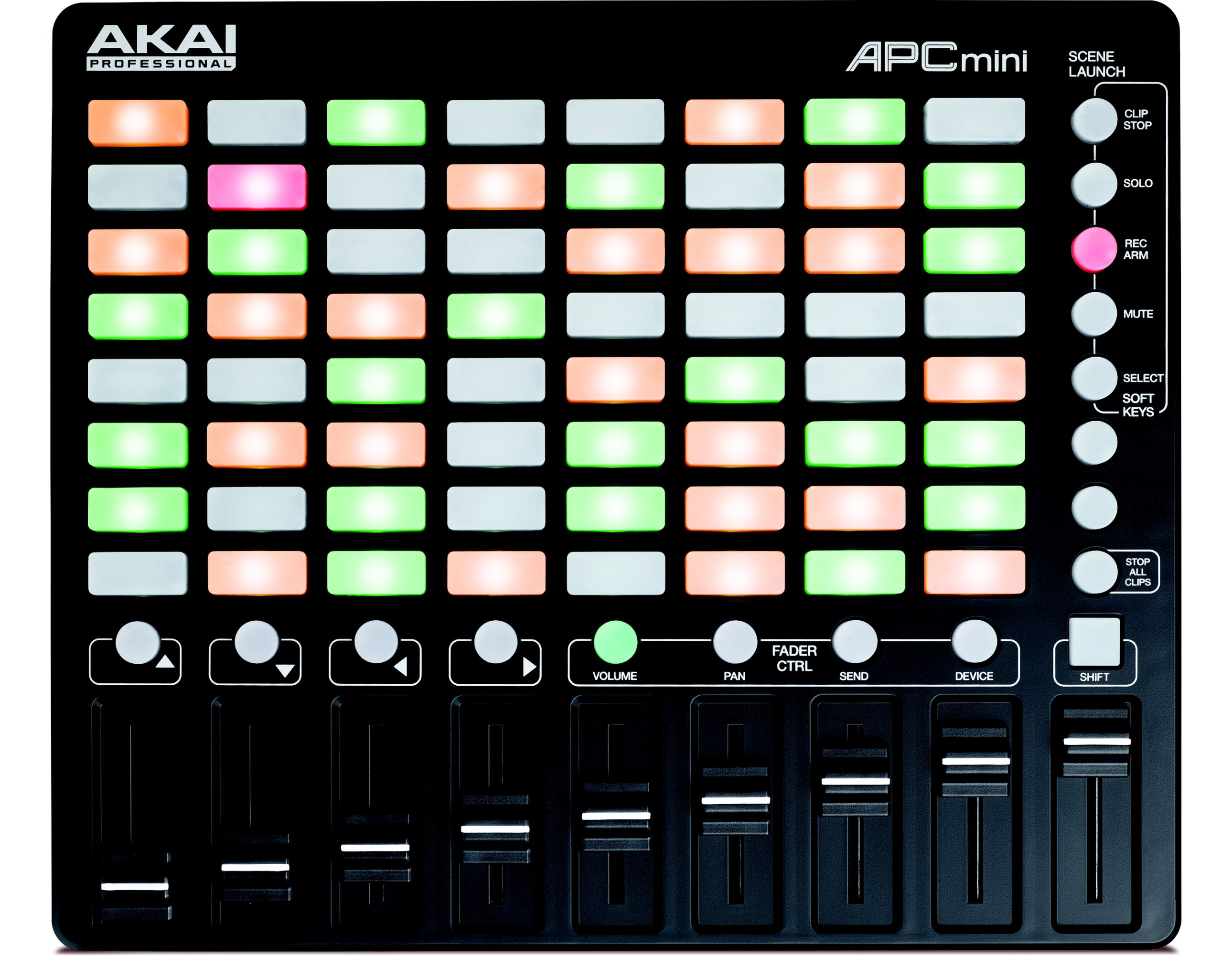Select the Device fader control button
Screen dimensions: 1232x955
click(x=974, y=642)
